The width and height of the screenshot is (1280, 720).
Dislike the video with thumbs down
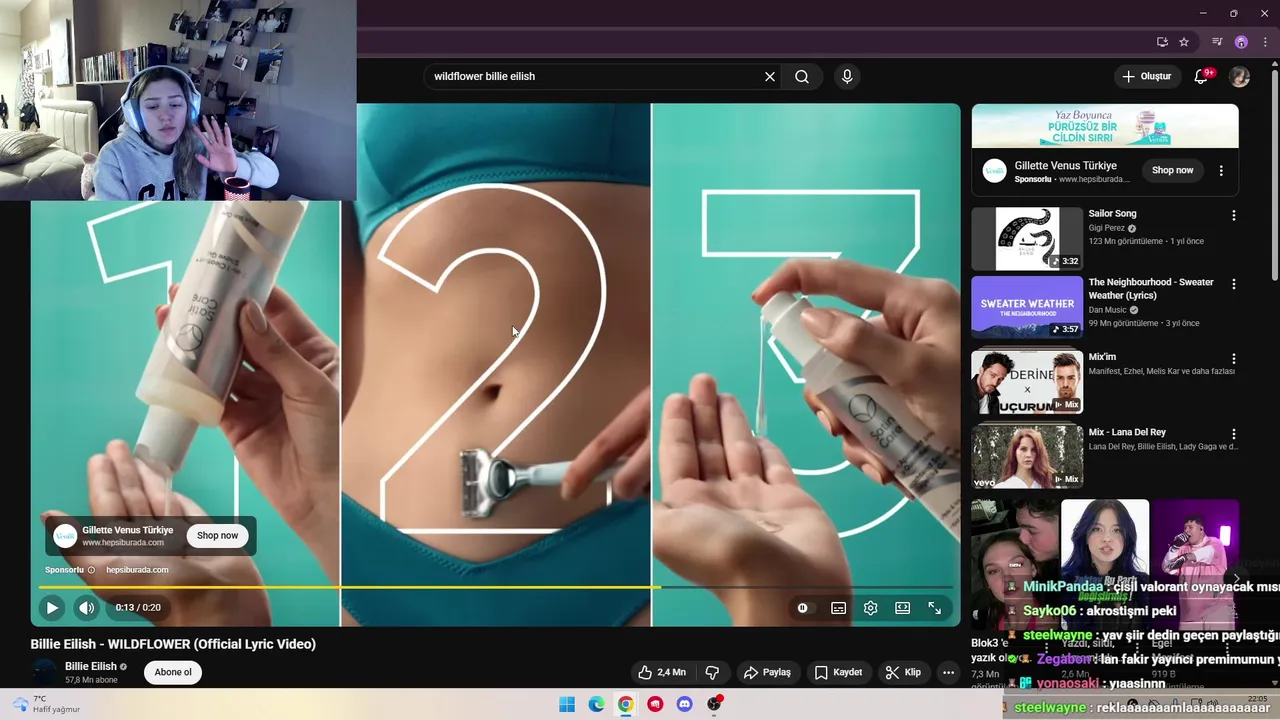click(713, 672)
